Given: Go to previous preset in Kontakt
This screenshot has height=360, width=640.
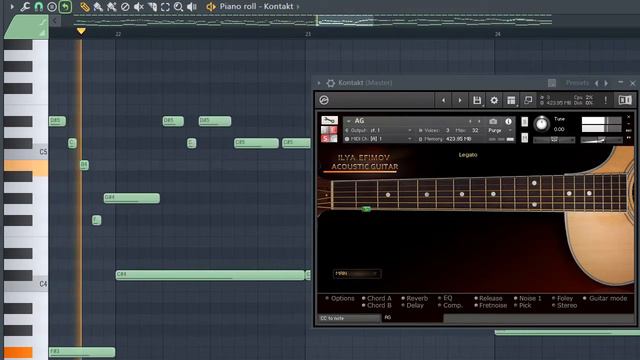Looking at the screenshot, I should coord(597,83).
